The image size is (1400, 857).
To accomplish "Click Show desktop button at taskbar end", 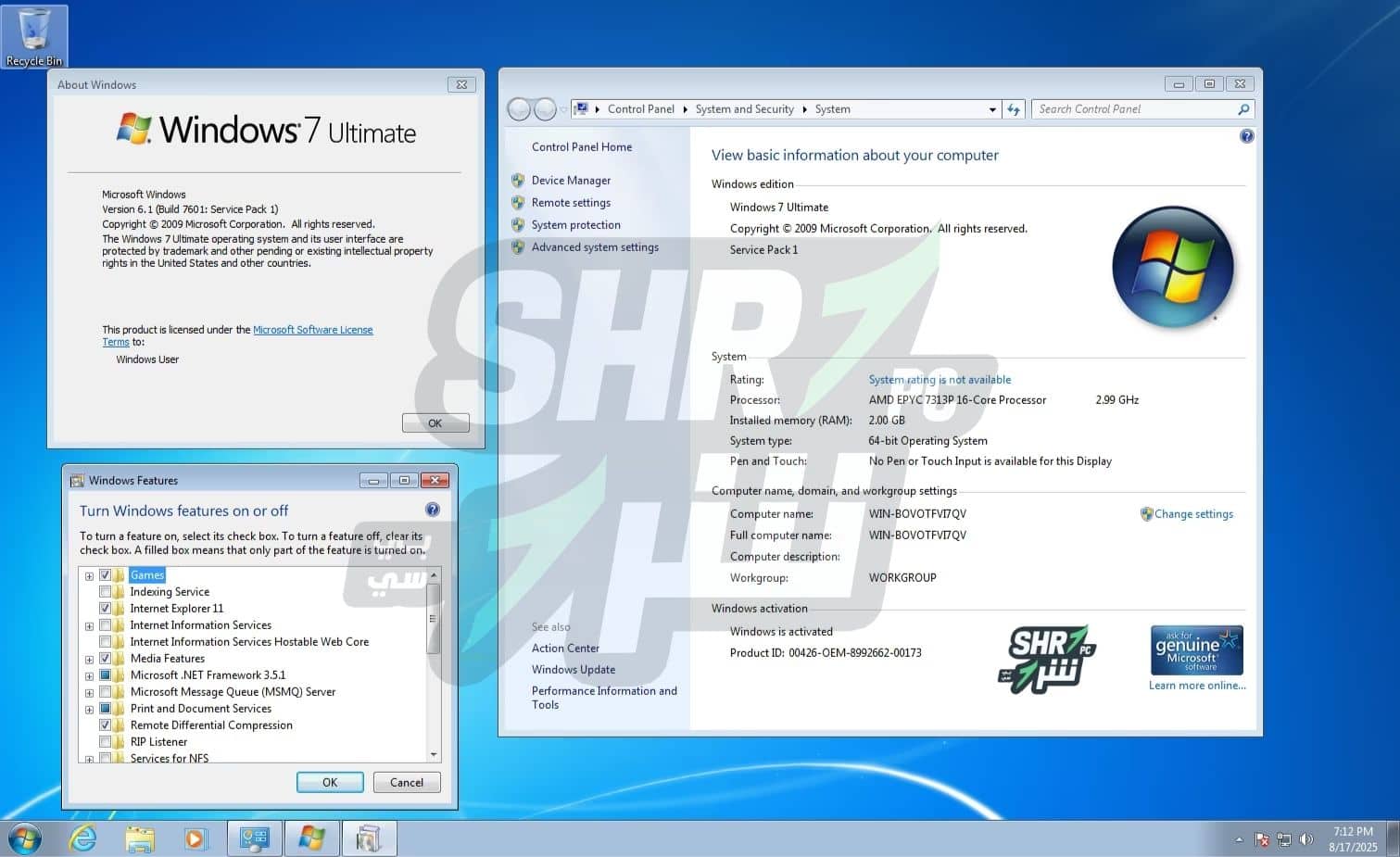I will coord(1393,839).
